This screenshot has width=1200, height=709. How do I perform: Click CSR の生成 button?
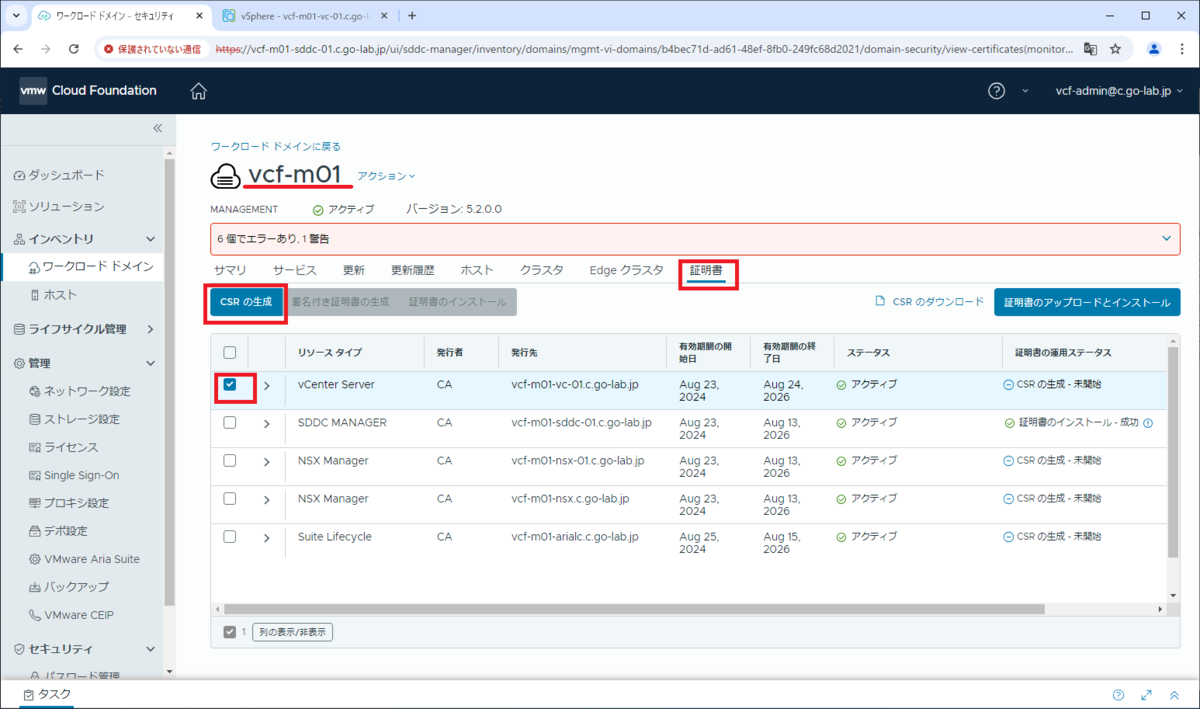[x=246, y=302]
